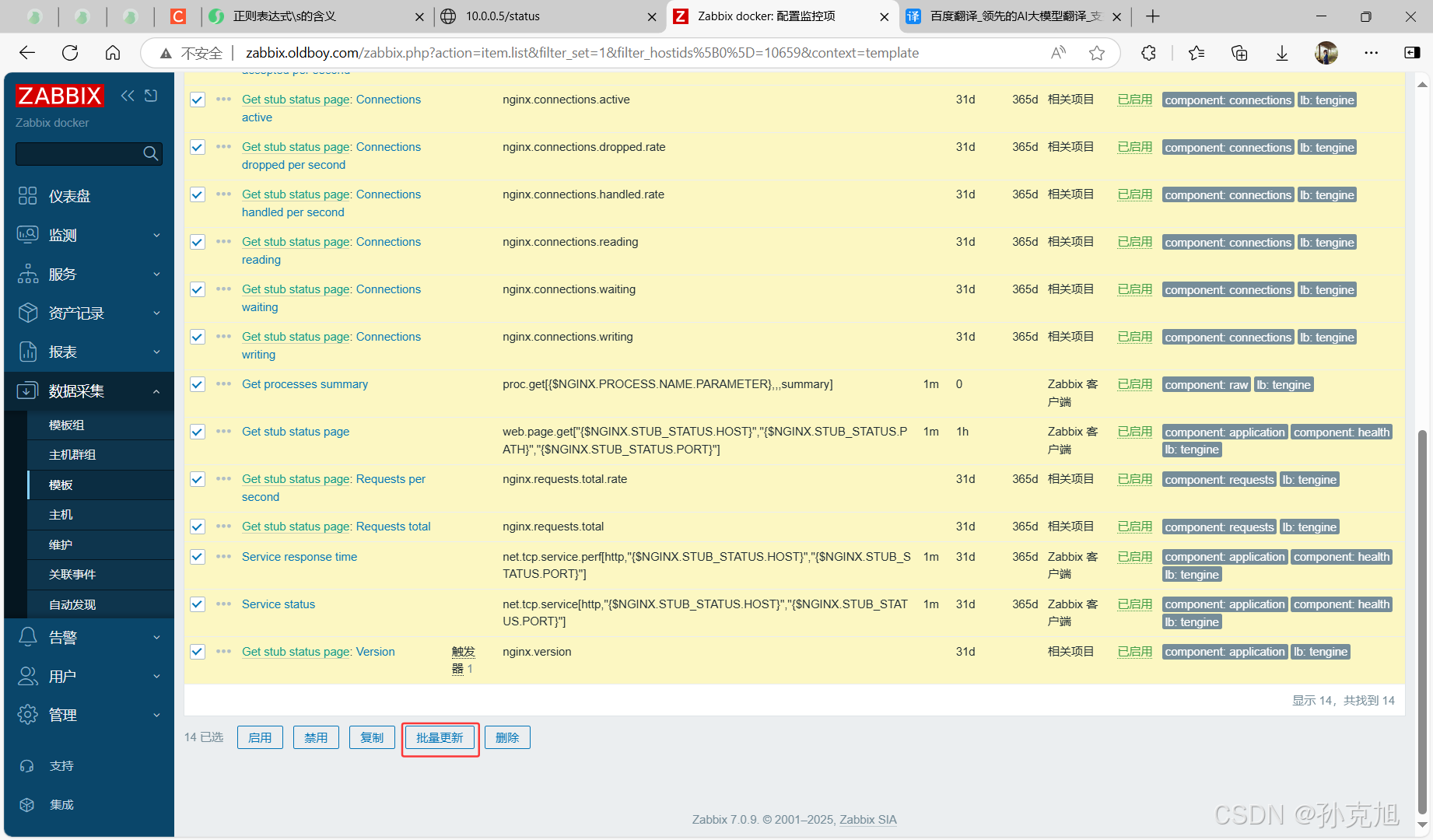Click the browser refresh icon

(70, 53)
